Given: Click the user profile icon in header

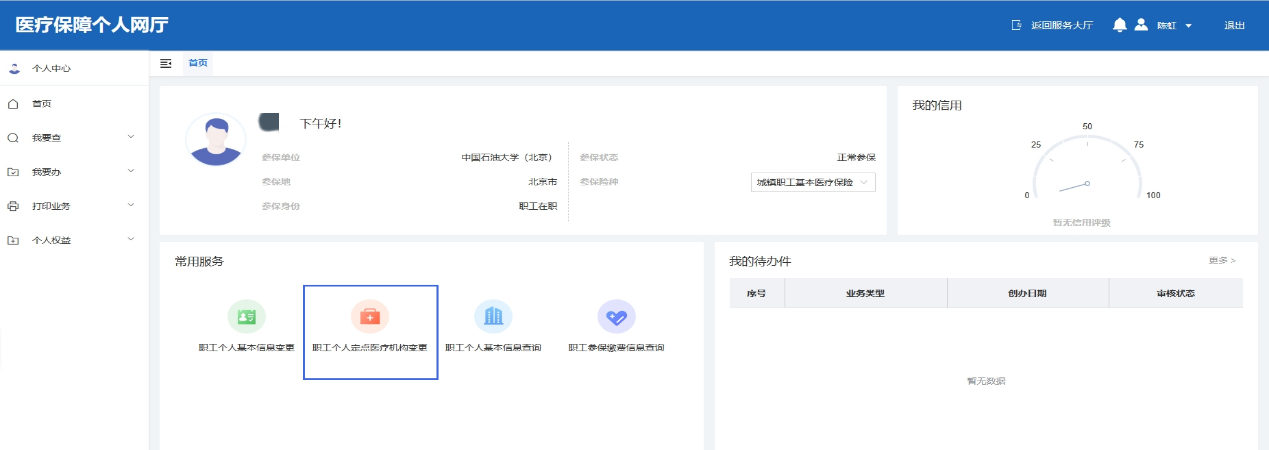Looking at the screenshot, I should pyautogui.click(x=1141, y=25).
